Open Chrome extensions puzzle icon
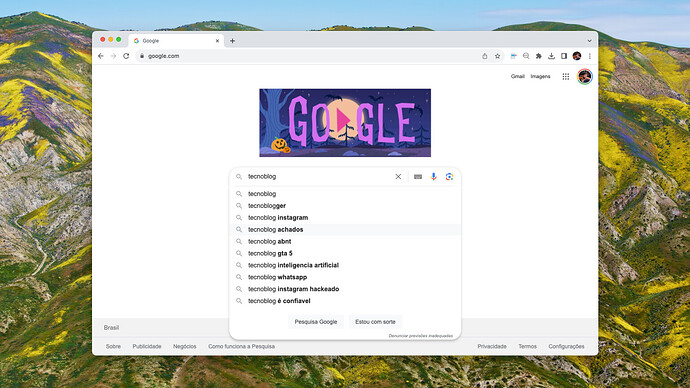 [538, 56]
